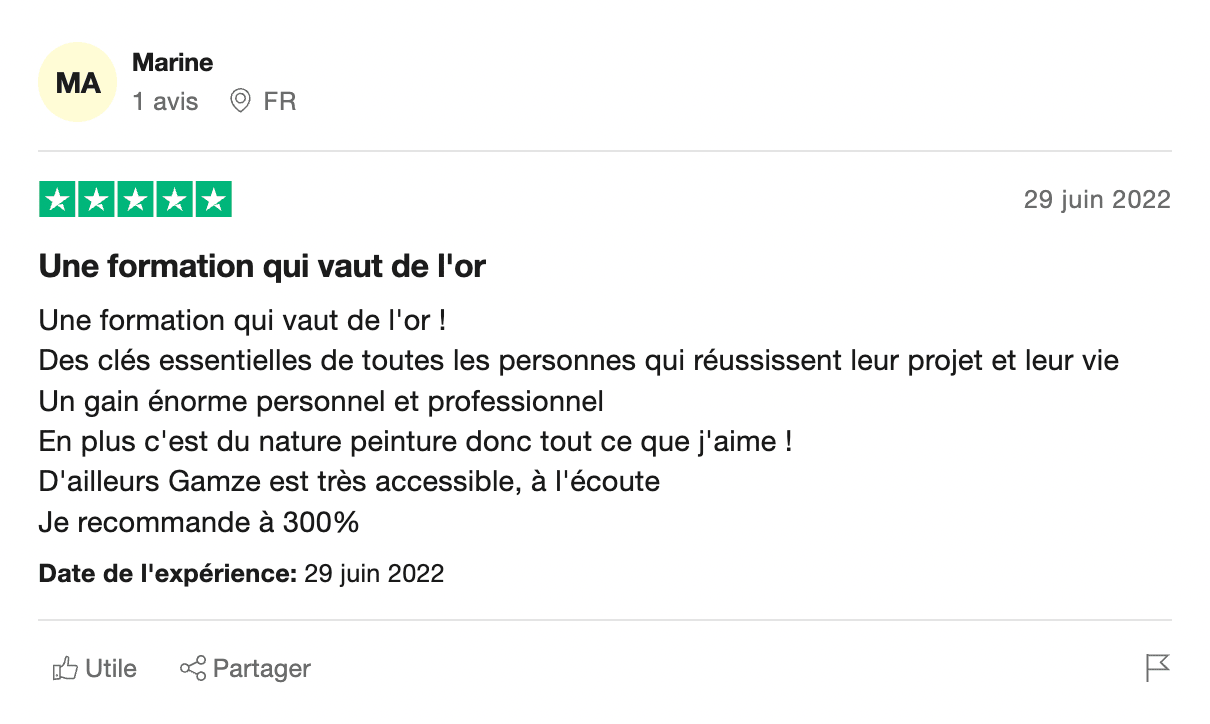The height and width of the screenshot is (724, 1210).
Task: Mark review as helpful via Utile label
Action: 111,668
